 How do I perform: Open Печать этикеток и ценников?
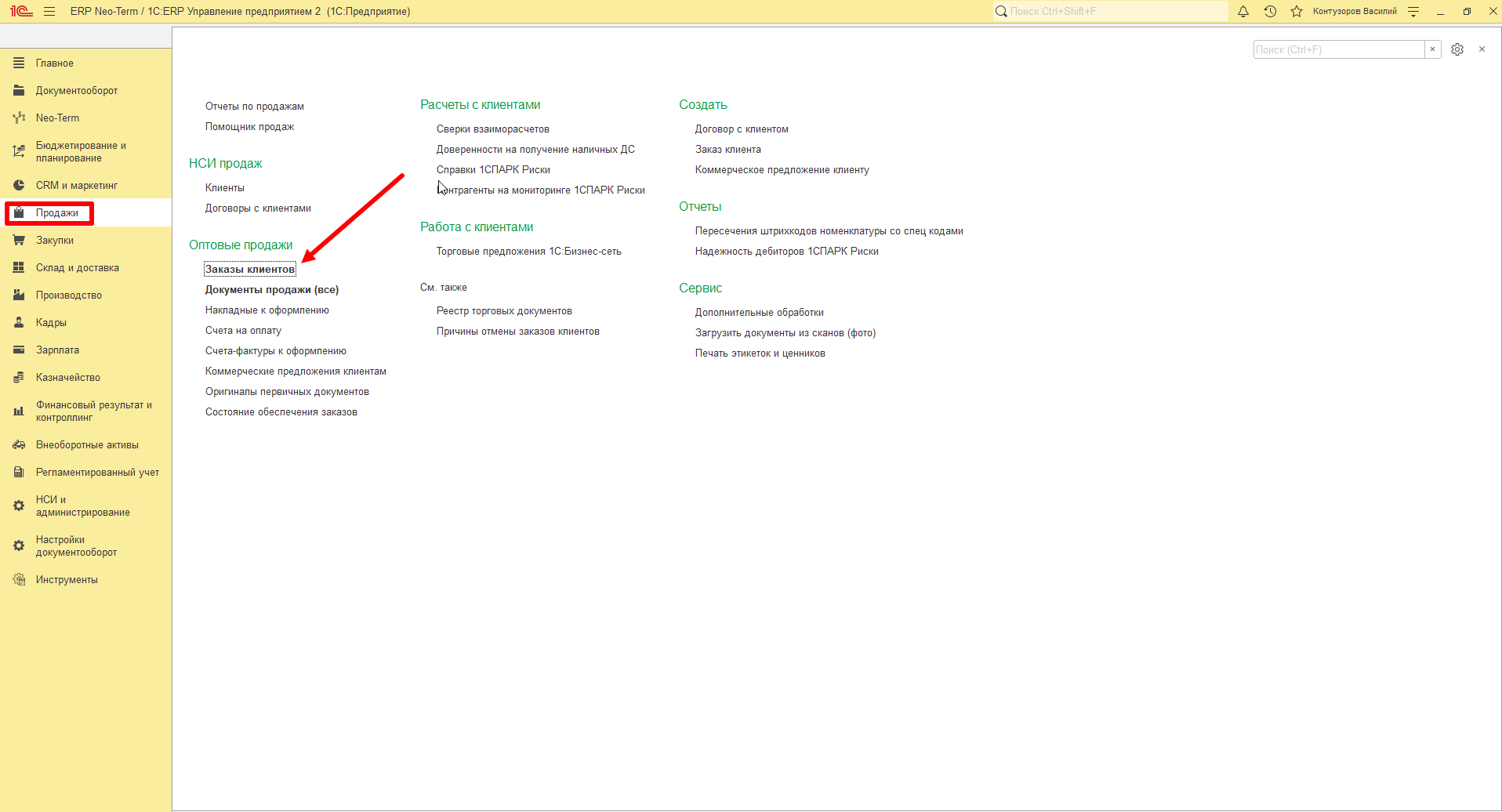tap(760, 353)
